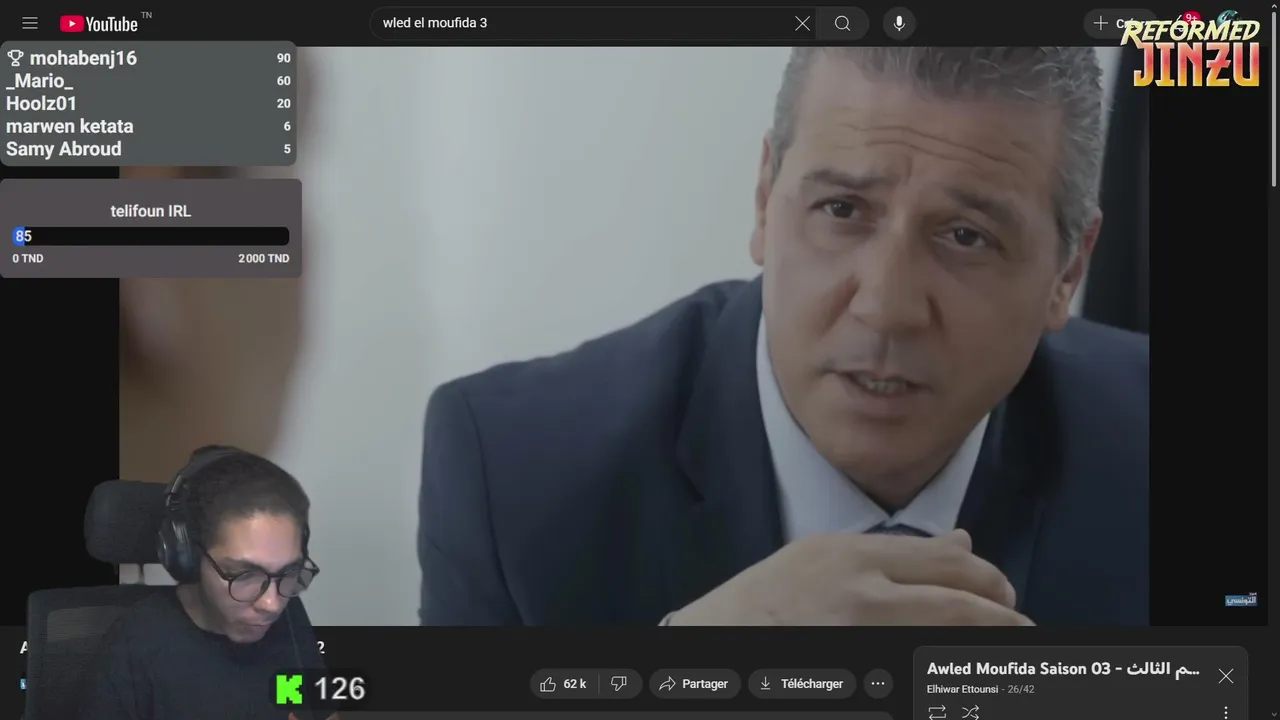Screen dimensions: 1280x720
Task: Open playlist options three-dot menu
Action: (1226, 712)
